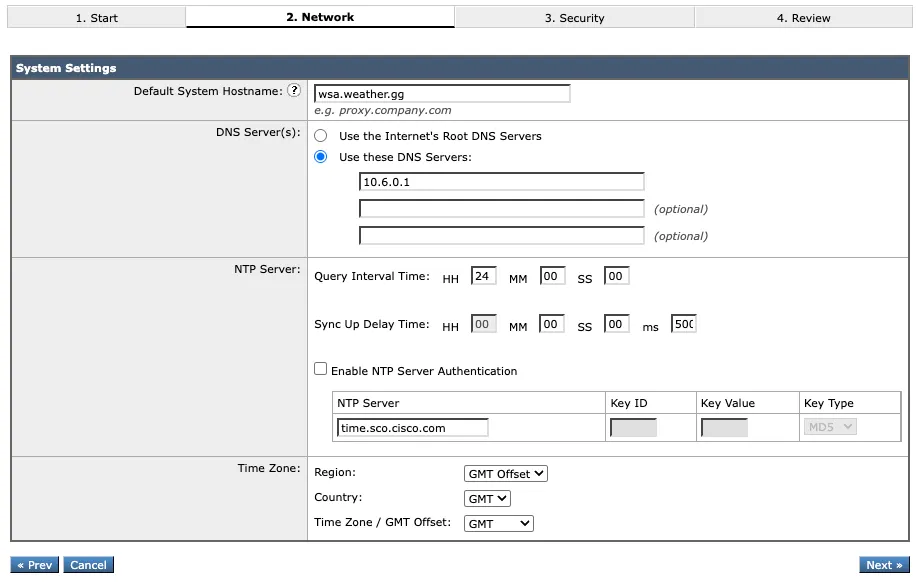Switch to the 3. Security tab
This screenshot has width=916, height=582.
pos(575,16)
